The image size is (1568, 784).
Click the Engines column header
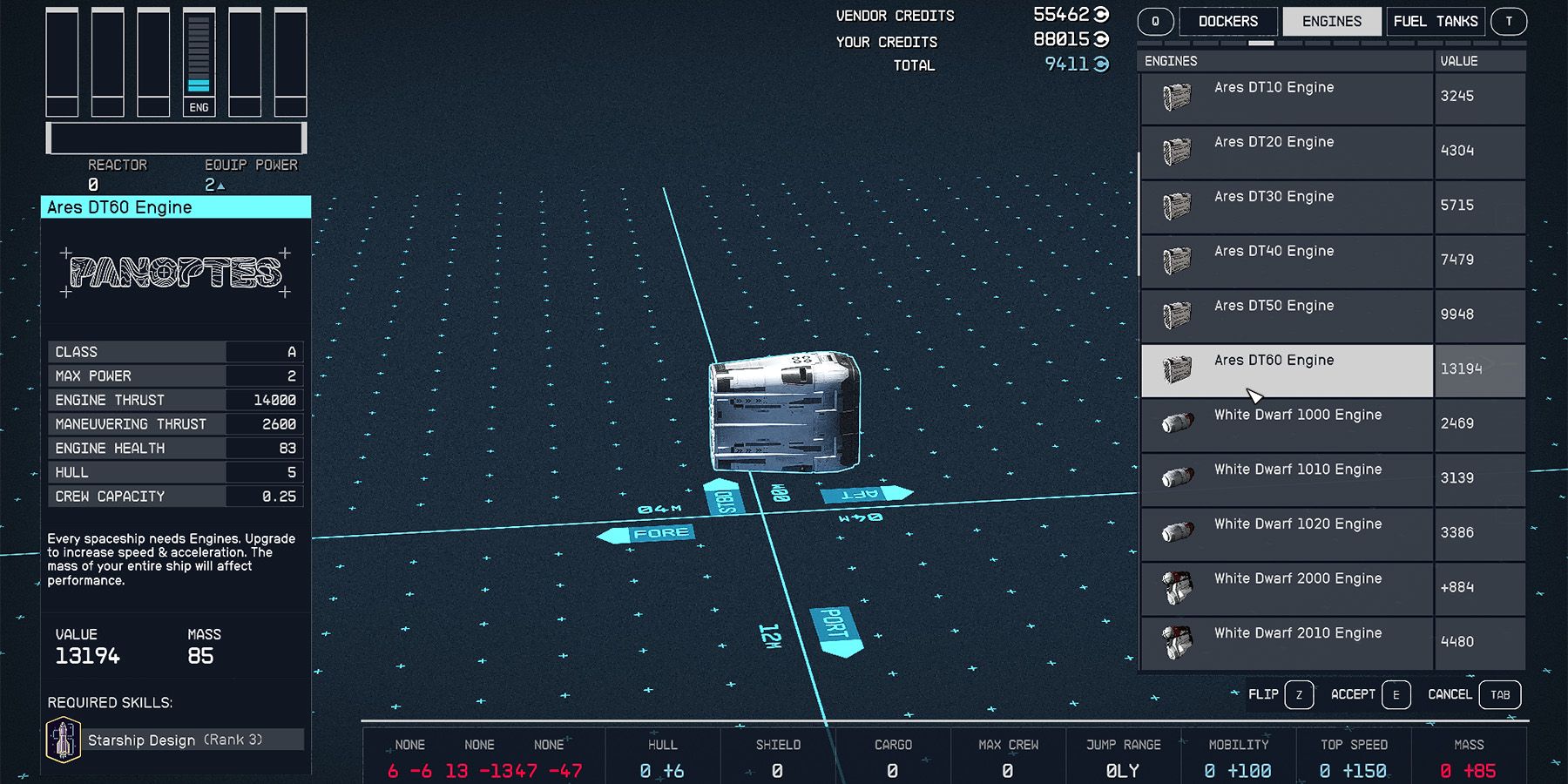1285,61
